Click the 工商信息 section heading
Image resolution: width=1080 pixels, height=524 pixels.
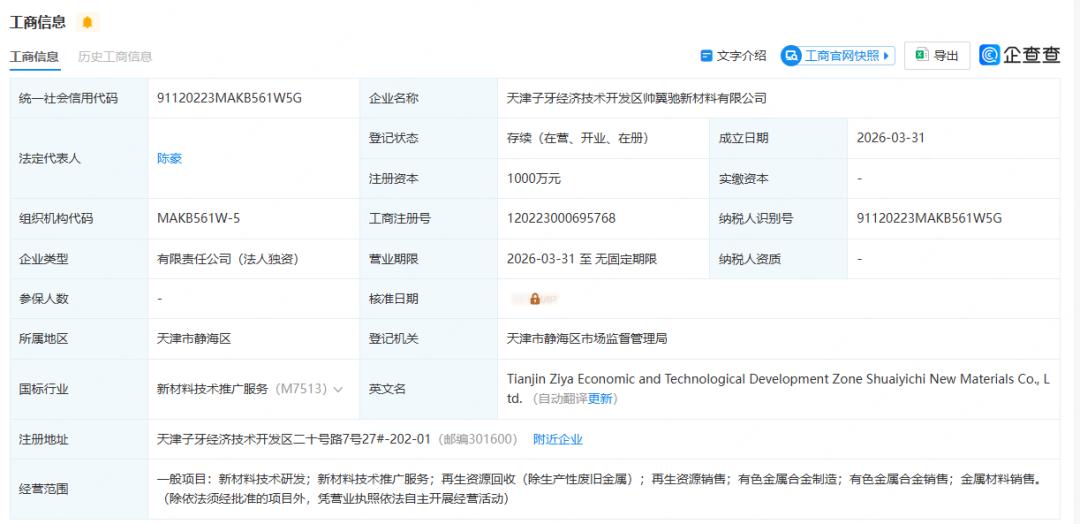(38, 22)
